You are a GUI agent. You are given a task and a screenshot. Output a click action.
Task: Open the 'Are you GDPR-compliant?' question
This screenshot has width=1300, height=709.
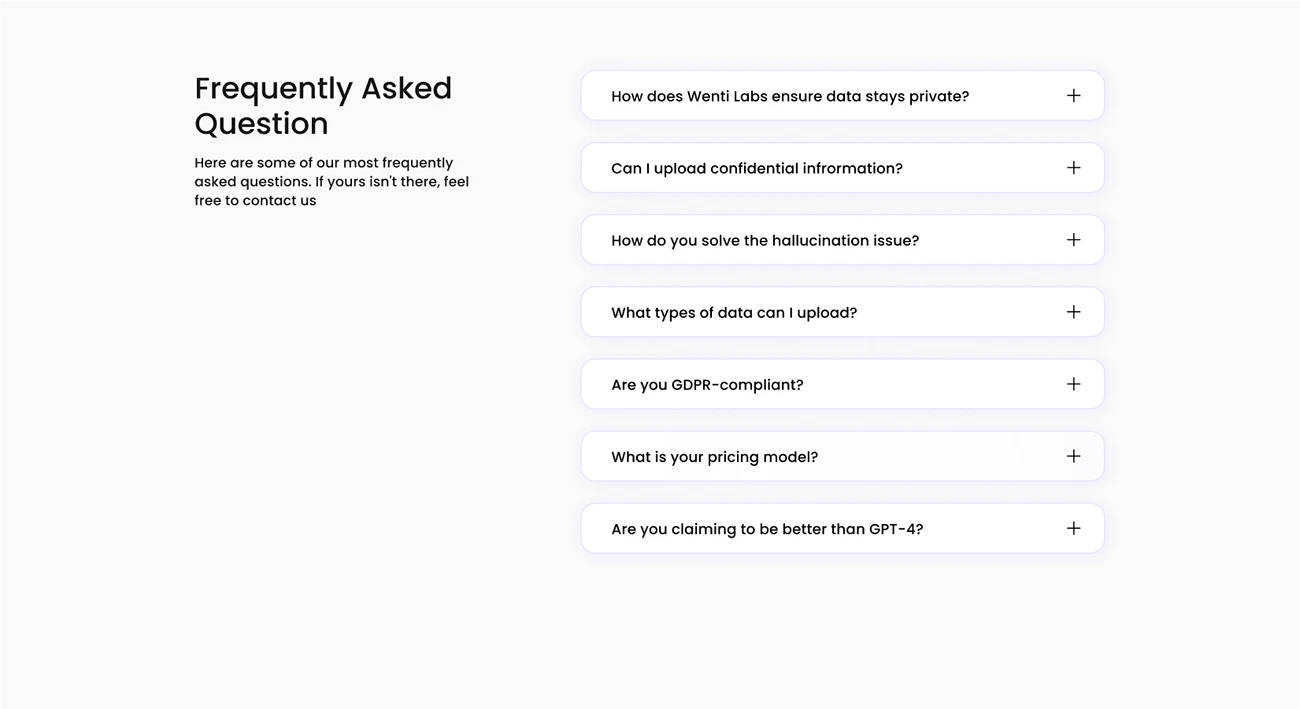(842, 384)
